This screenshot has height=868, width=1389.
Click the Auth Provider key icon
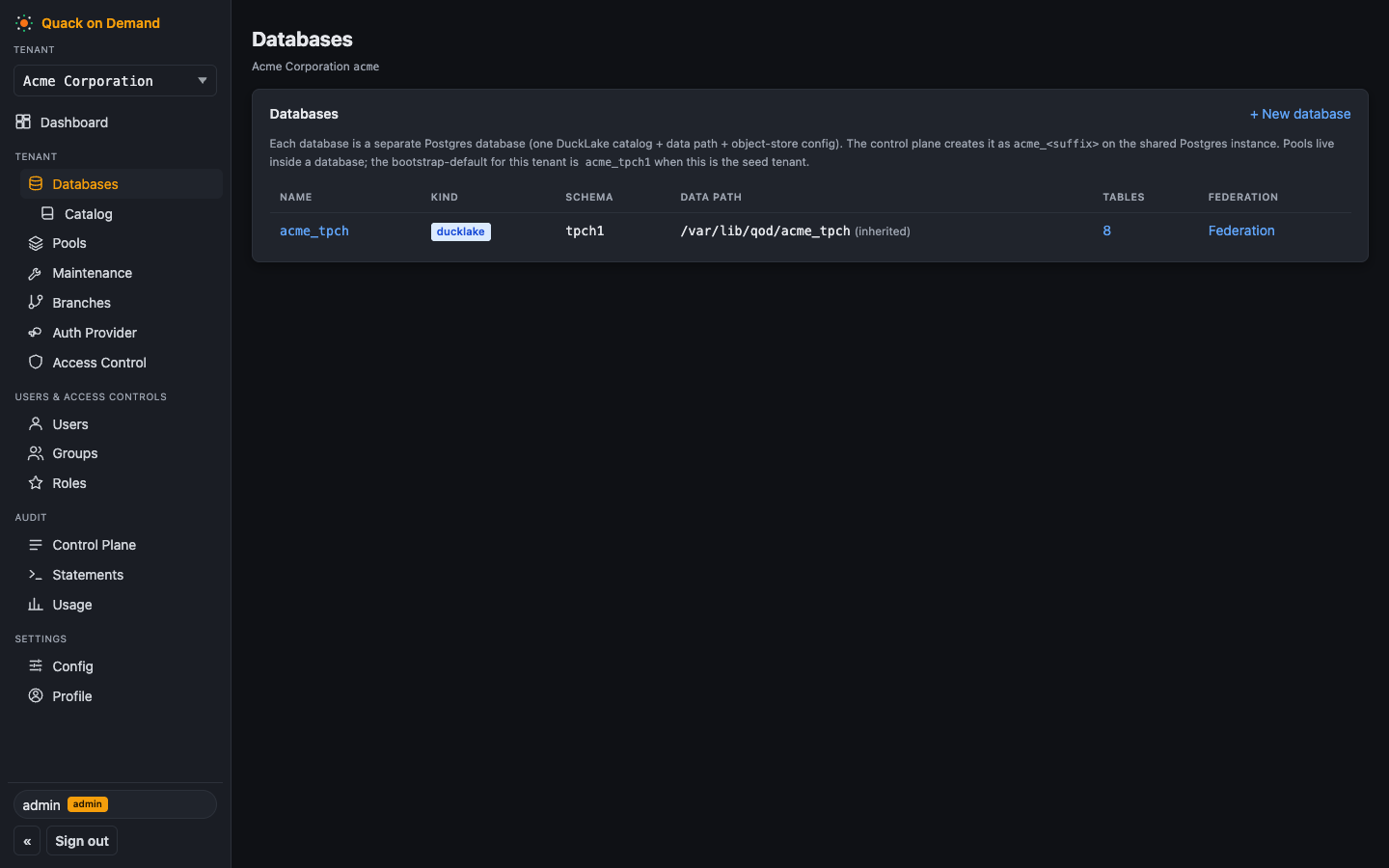coord(36,332)
